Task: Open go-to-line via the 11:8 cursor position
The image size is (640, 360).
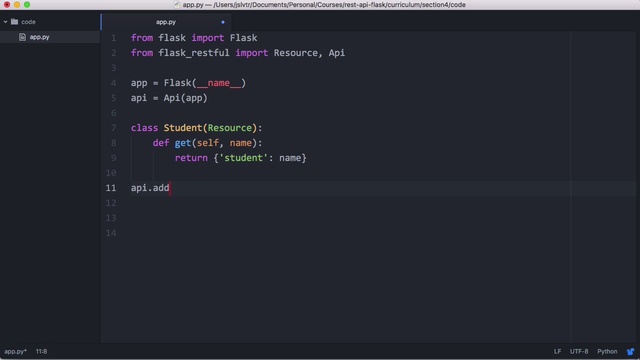Action: point(41,351)
